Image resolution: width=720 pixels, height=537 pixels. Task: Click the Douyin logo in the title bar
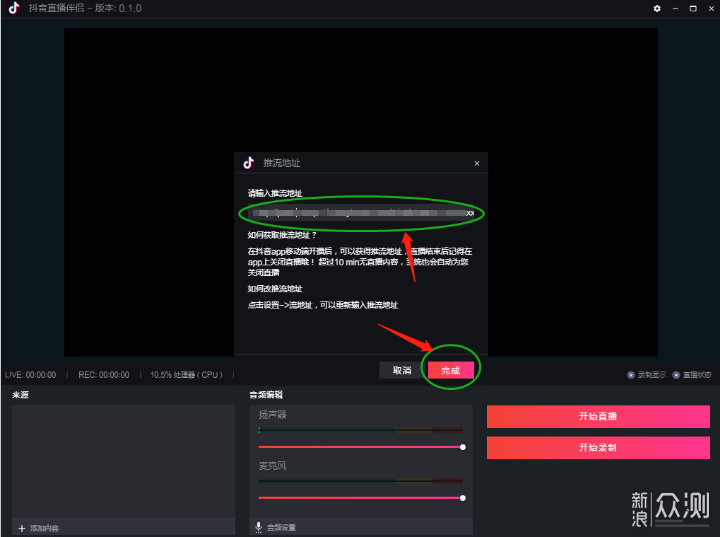14,8
